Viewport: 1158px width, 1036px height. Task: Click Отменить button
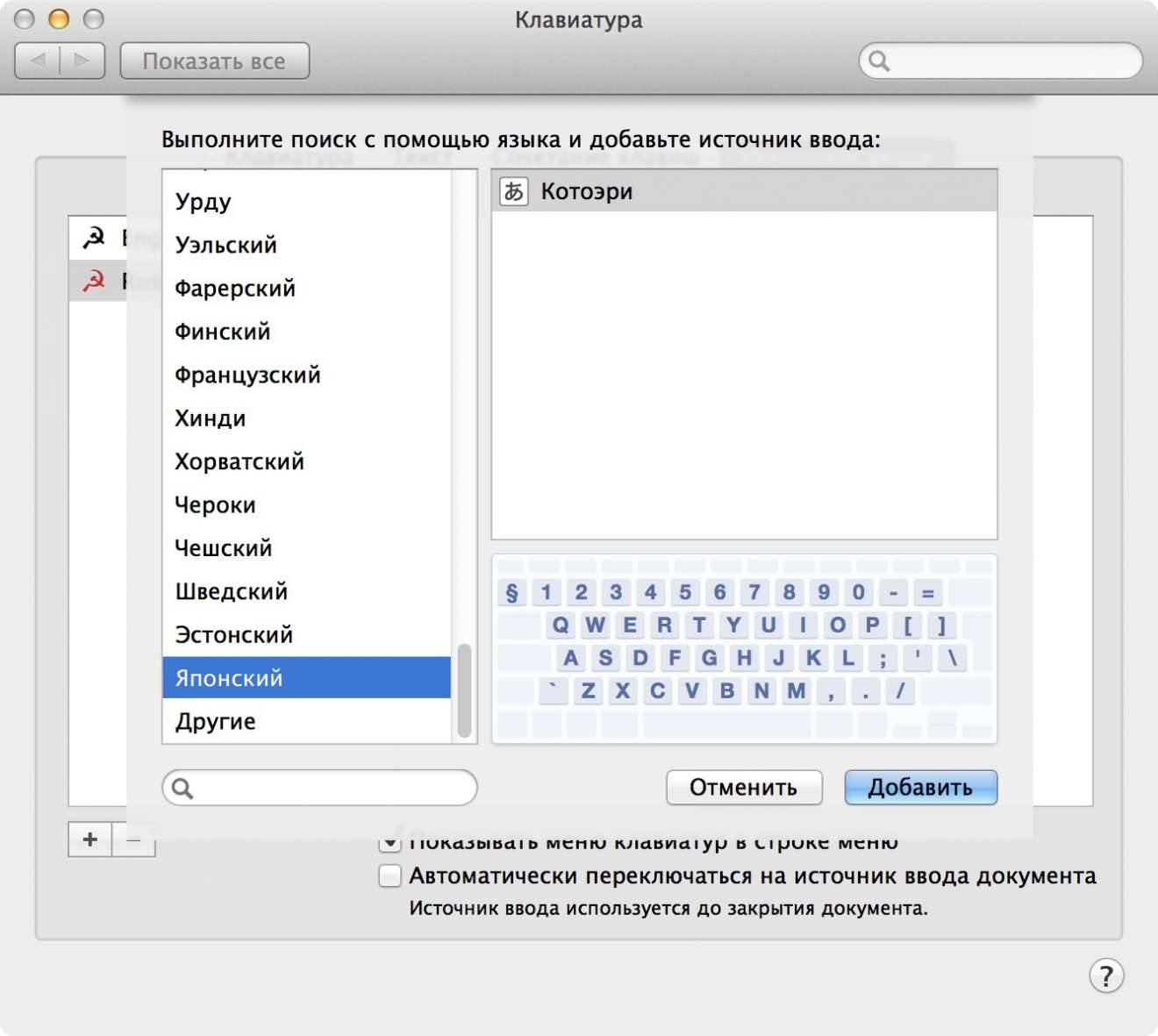(744, 787)
